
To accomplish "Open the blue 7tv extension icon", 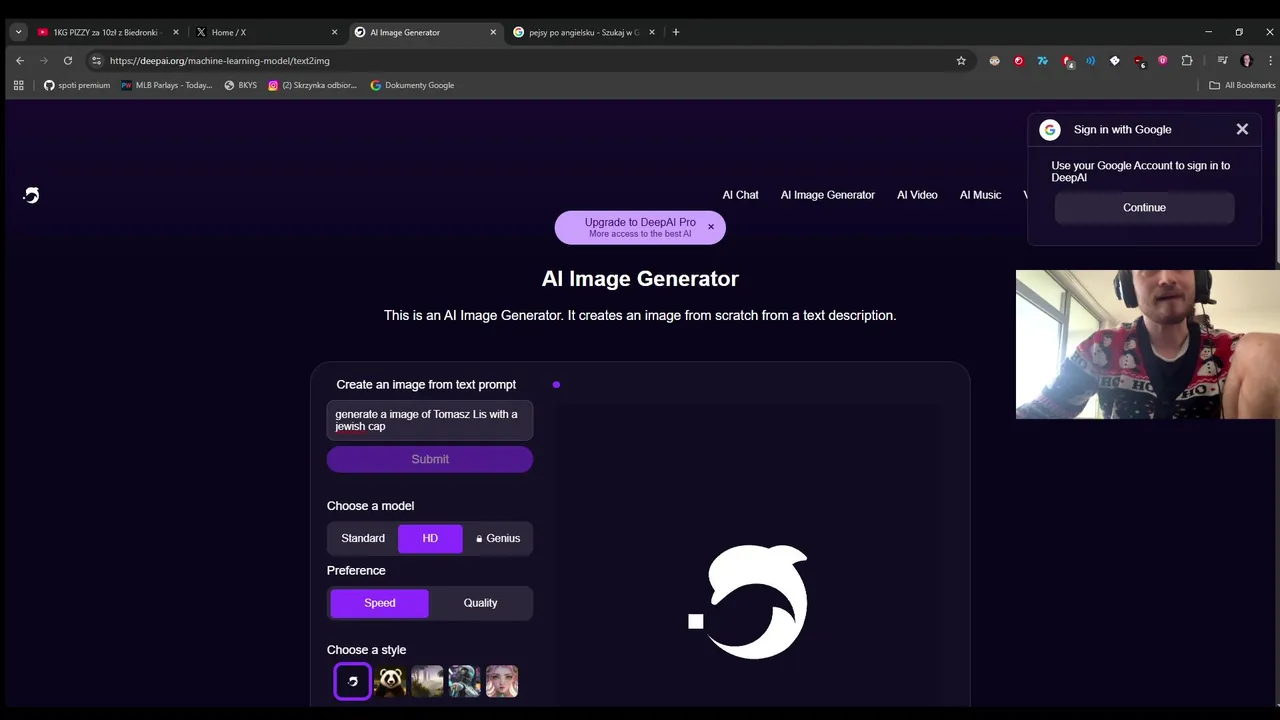I will click(x=1043, y=60).
